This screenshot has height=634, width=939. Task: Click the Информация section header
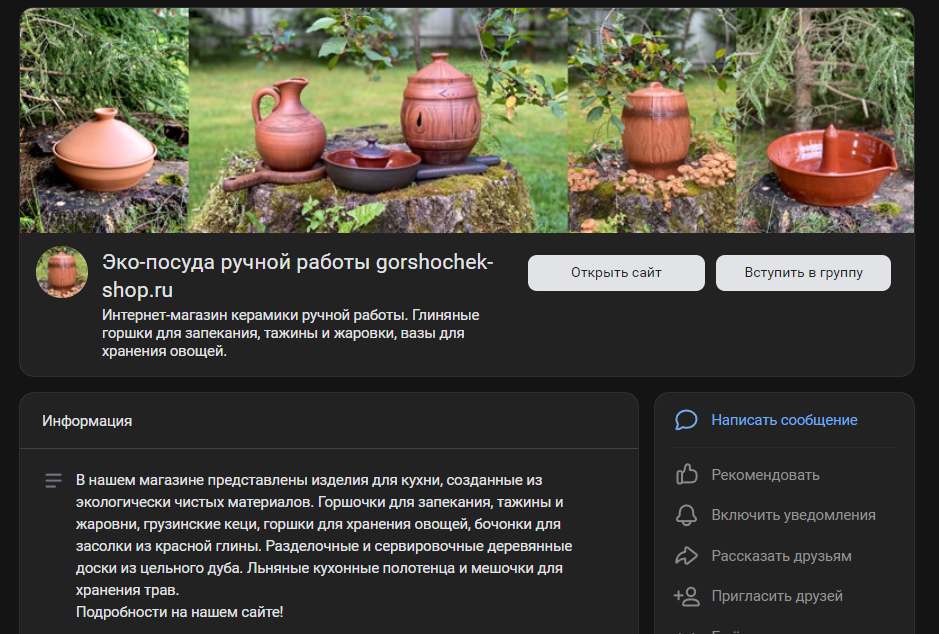coord(87,421)
